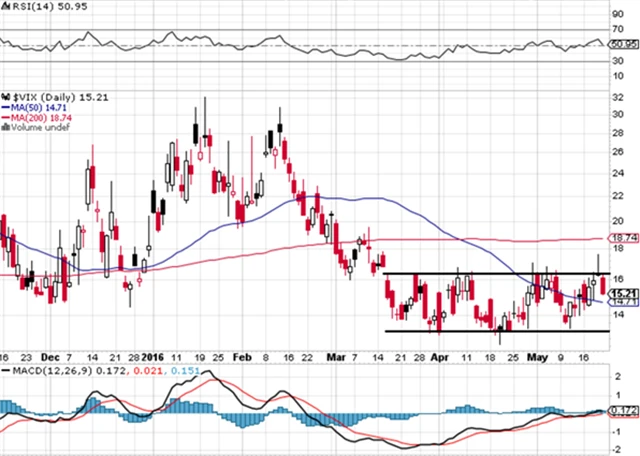Click the 28 level on price axis
The width and height of the screenshot is (640, 456).
tap(618, 133)
